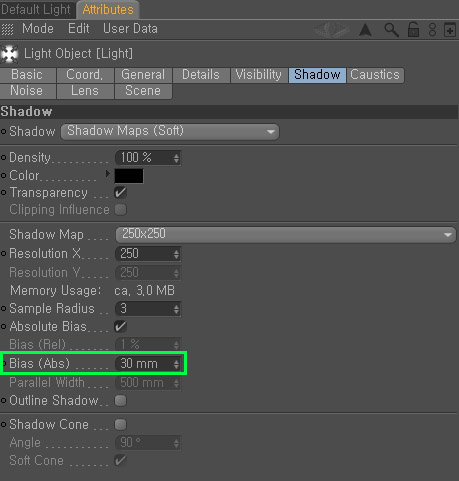Viewport: 459px width, 481px height.
Task: Click the Bias (Abs) 30 mm field
Action: (x=148, y=363)
